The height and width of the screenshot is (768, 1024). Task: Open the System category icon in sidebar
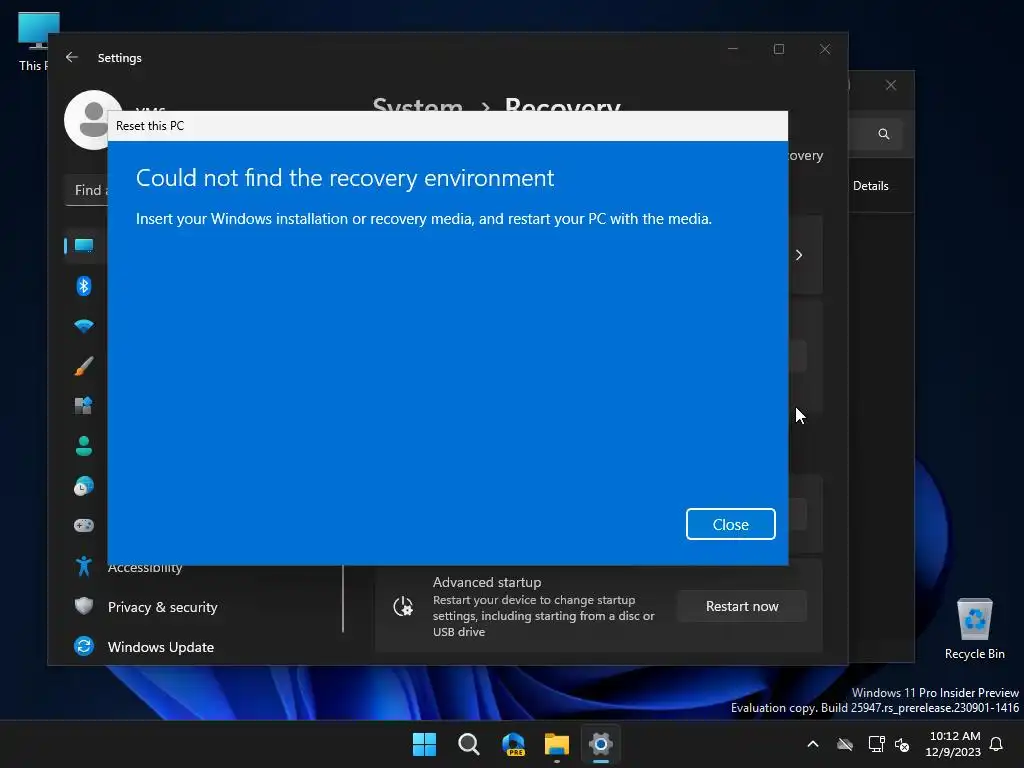point(84,246)
